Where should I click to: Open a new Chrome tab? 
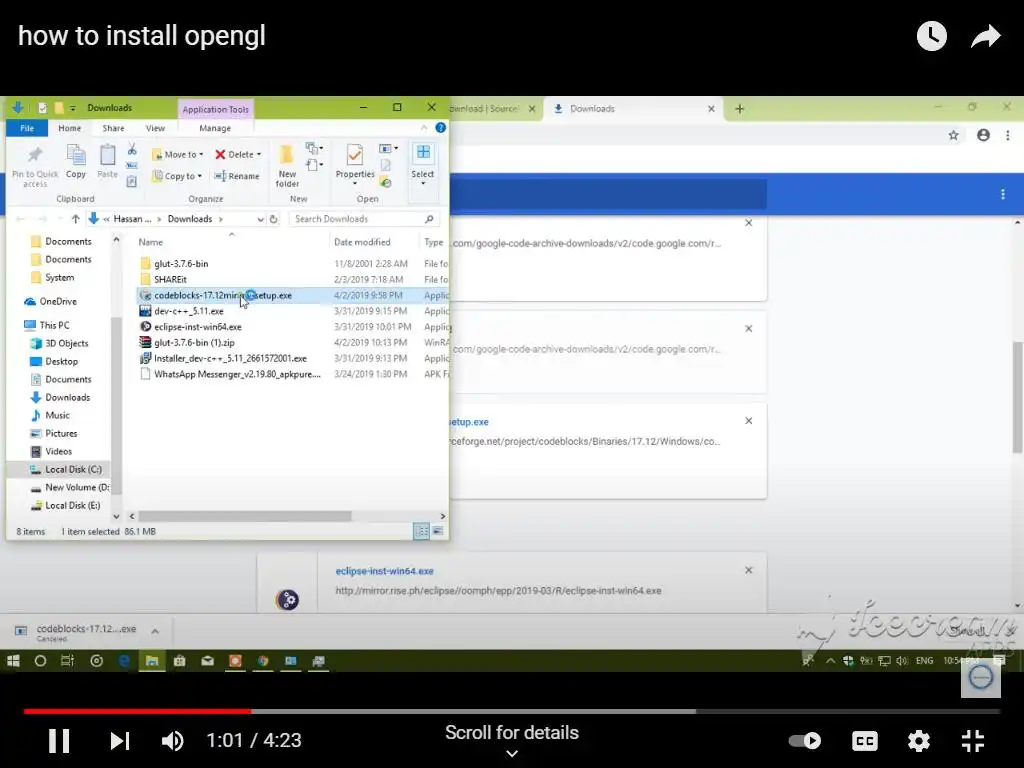[x=739, y=109]
